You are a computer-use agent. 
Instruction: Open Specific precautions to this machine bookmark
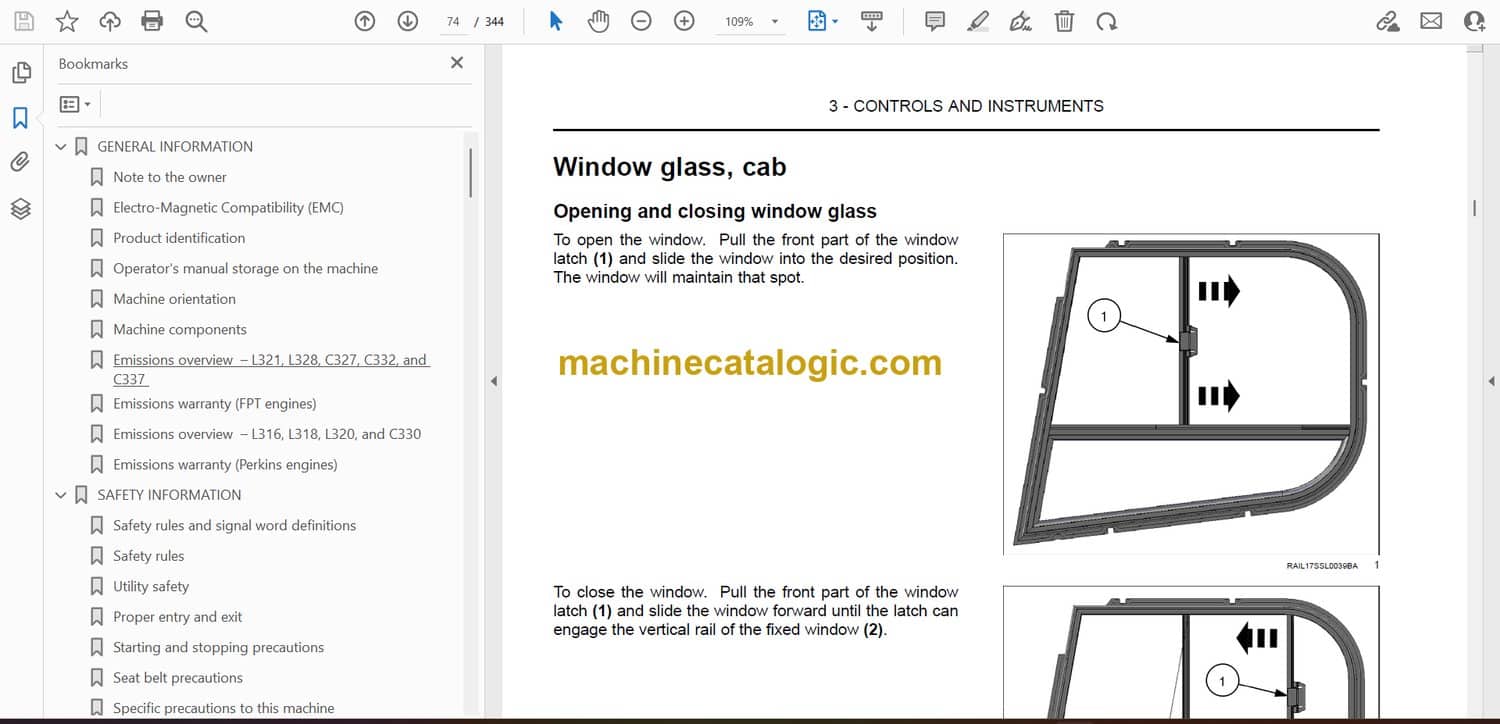click(224, 708)
